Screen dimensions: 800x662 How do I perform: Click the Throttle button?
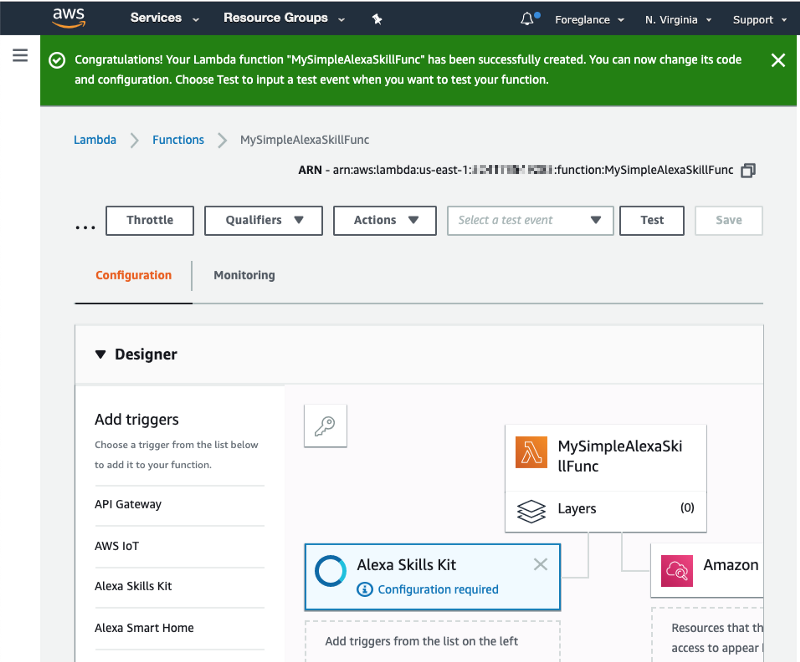(x=149, y=220)
